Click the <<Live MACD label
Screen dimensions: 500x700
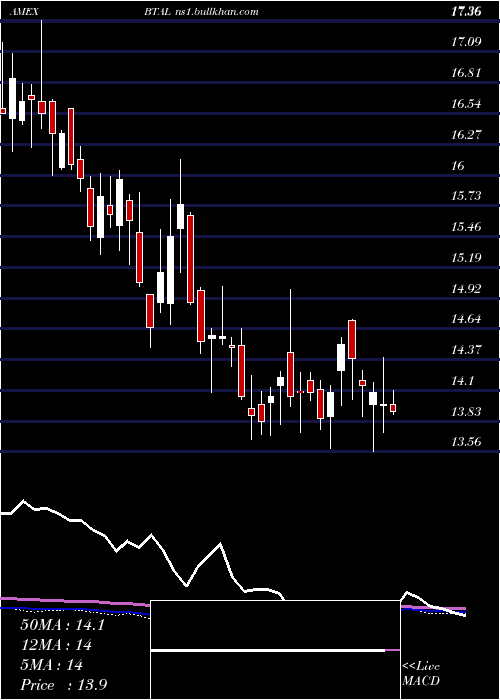421,674
